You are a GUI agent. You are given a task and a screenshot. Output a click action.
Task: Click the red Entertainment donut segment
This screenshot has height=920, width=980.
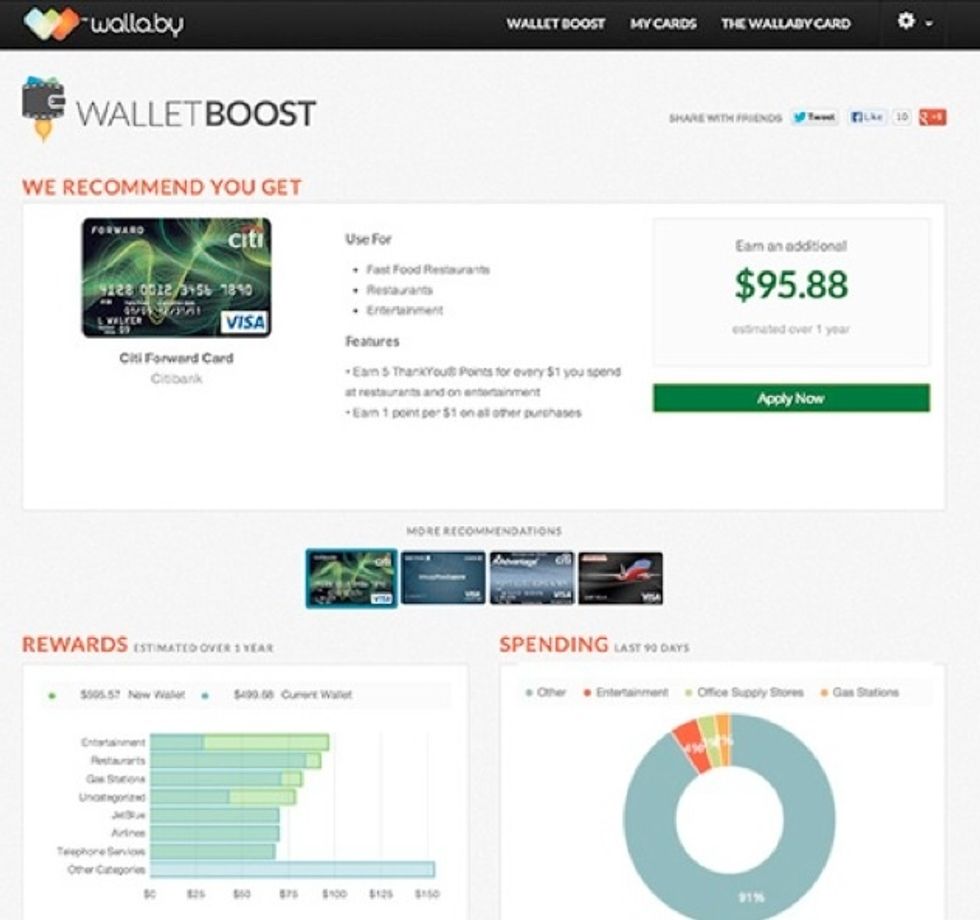pyautogui.click(x=693, y=748)
